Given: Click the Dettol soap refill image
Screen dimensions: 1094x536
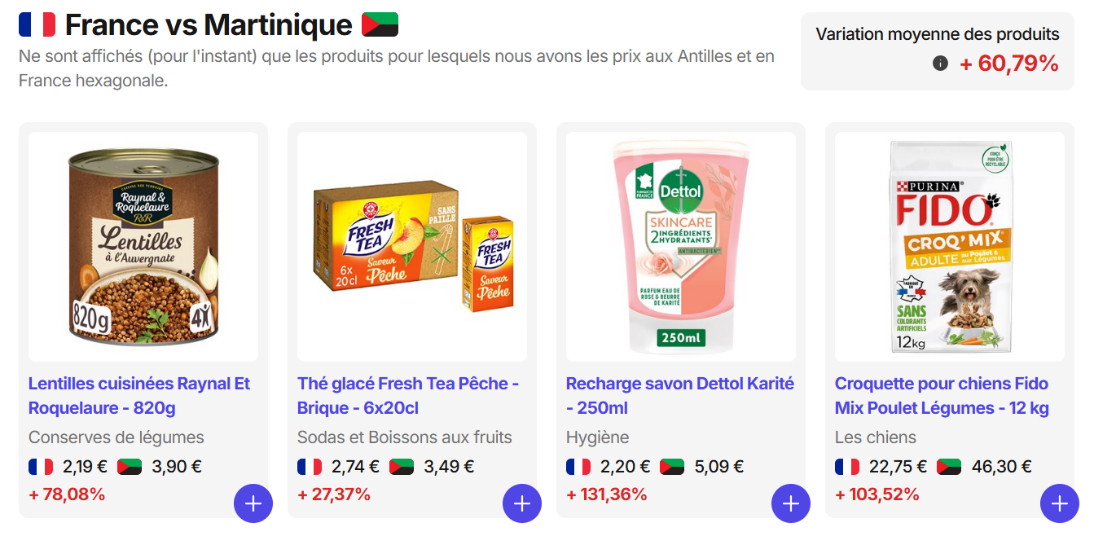Looking at the screenshot, I should 681,246.
